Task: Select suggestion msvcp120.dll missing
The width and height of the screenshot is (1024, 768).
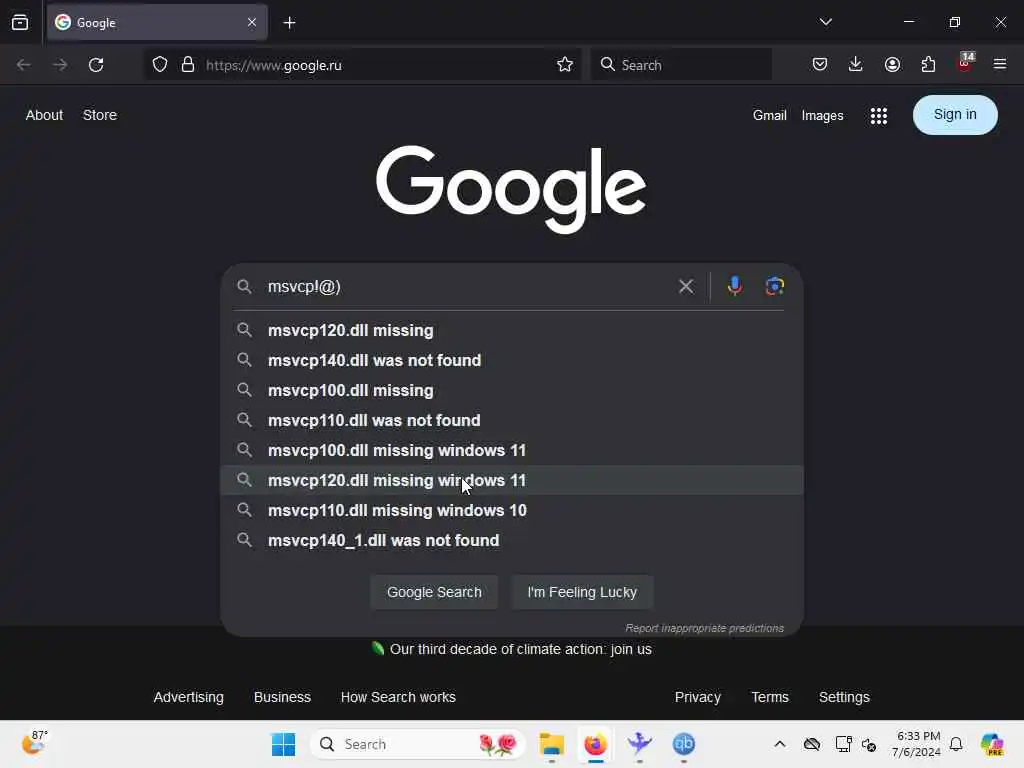Action: (x=512, y=330)
